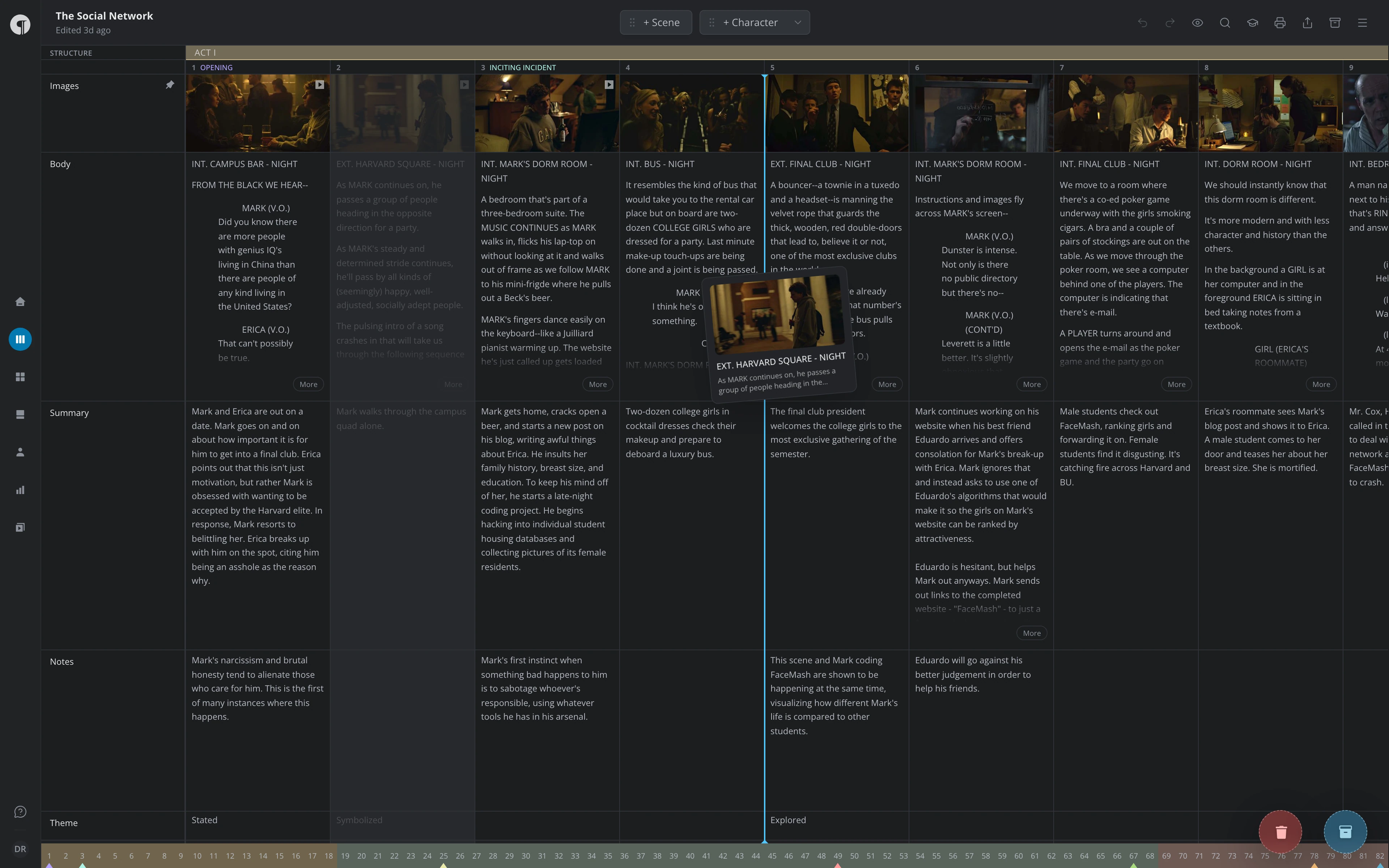The height and width of the screenshot is (868, 1389).
Task: Click the redo arrow icon
Action: (x=1170, y=22)
